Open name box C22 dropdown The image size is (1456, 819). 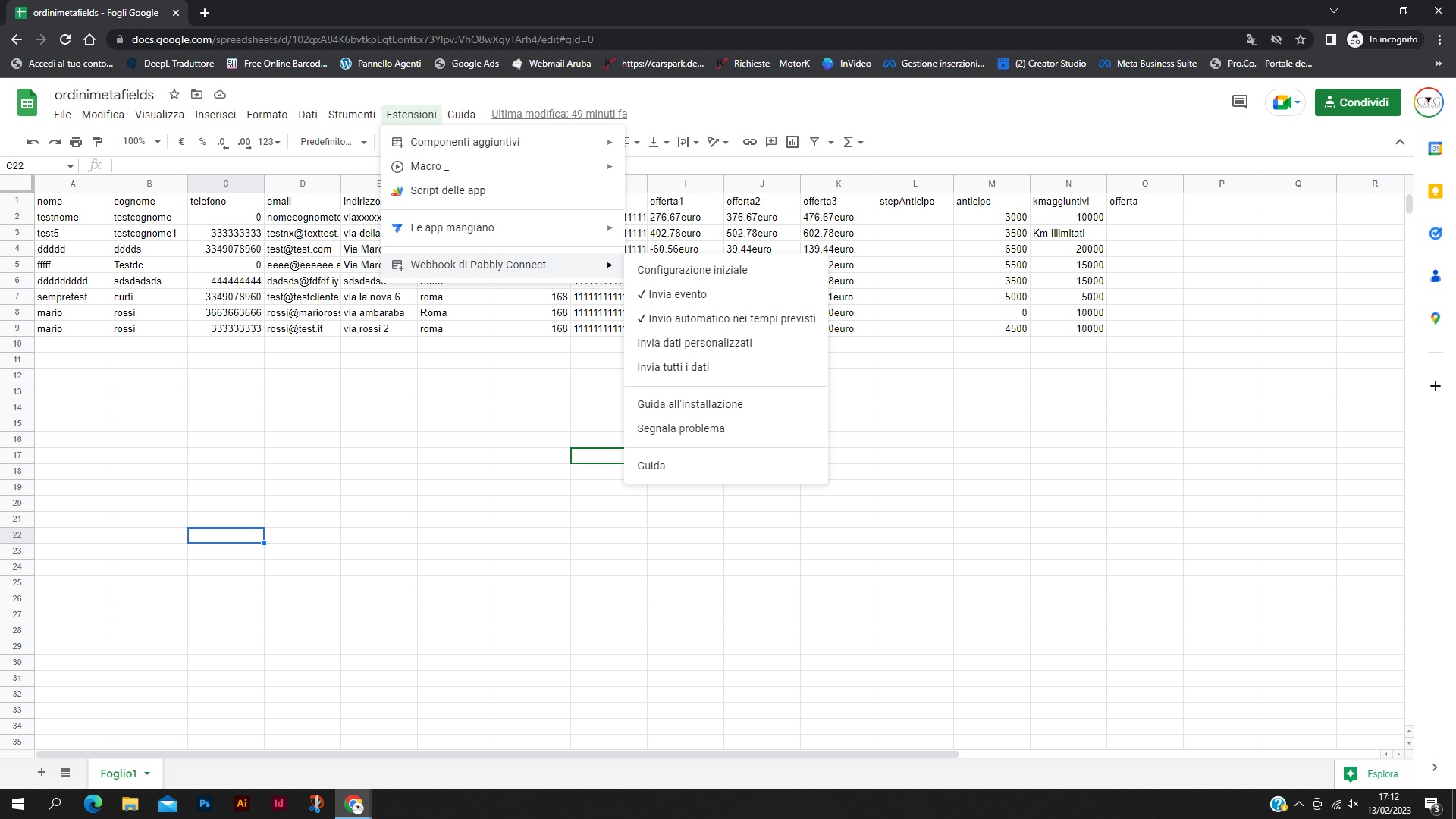pos(71,166)
